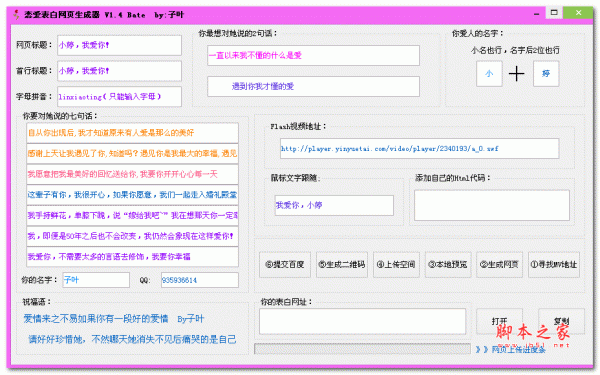Click the second sentence field 遇到你我才懂的爱
Image resolution: width=600 pixels, height=375 pixels.
point(313,86)
